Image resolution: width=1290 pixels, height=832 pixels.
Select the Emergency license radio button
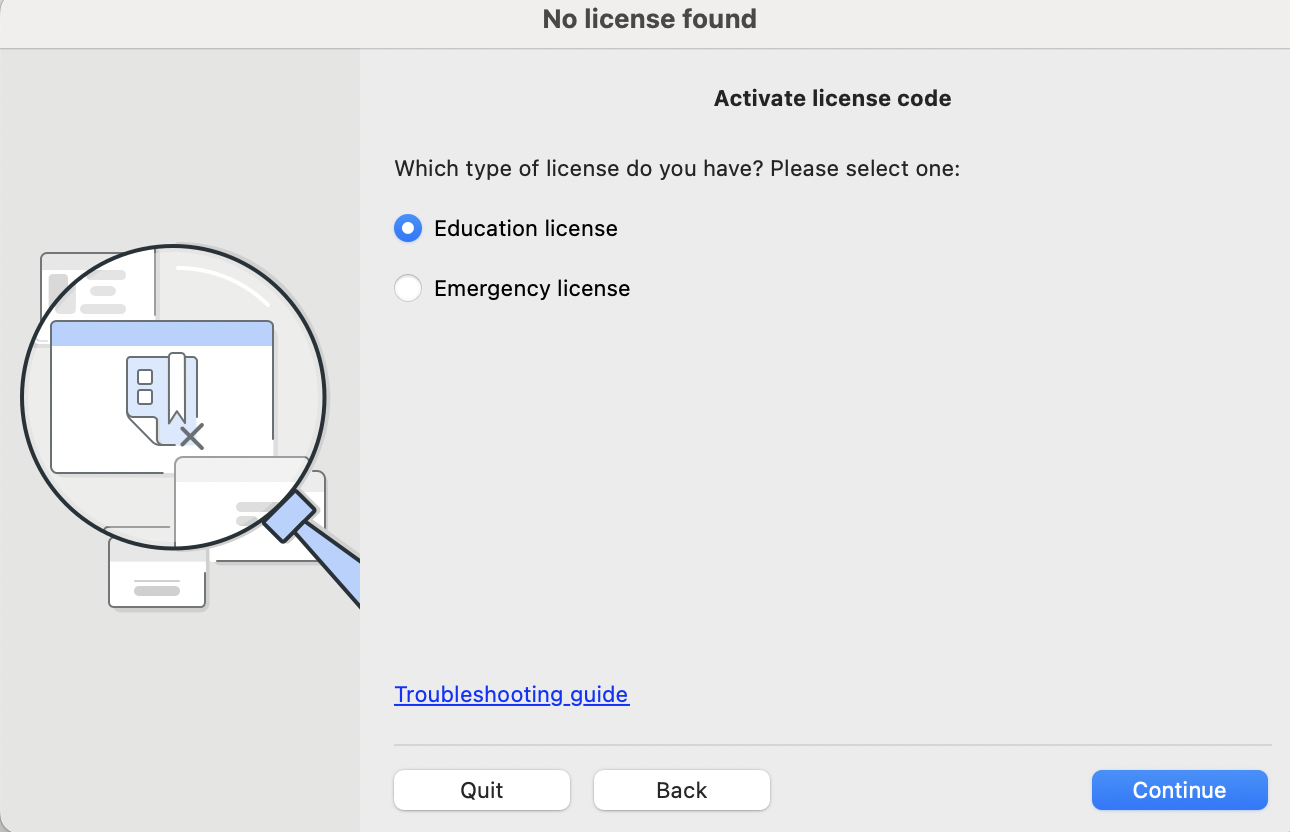[x=408, y=289]
